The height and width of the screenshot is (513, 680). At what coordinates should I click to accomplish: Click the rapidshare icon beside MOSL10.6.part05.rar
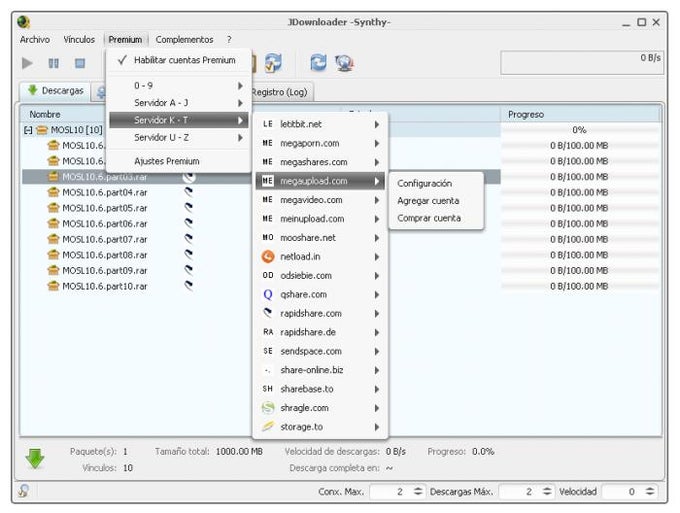click(x=189, y=207)
